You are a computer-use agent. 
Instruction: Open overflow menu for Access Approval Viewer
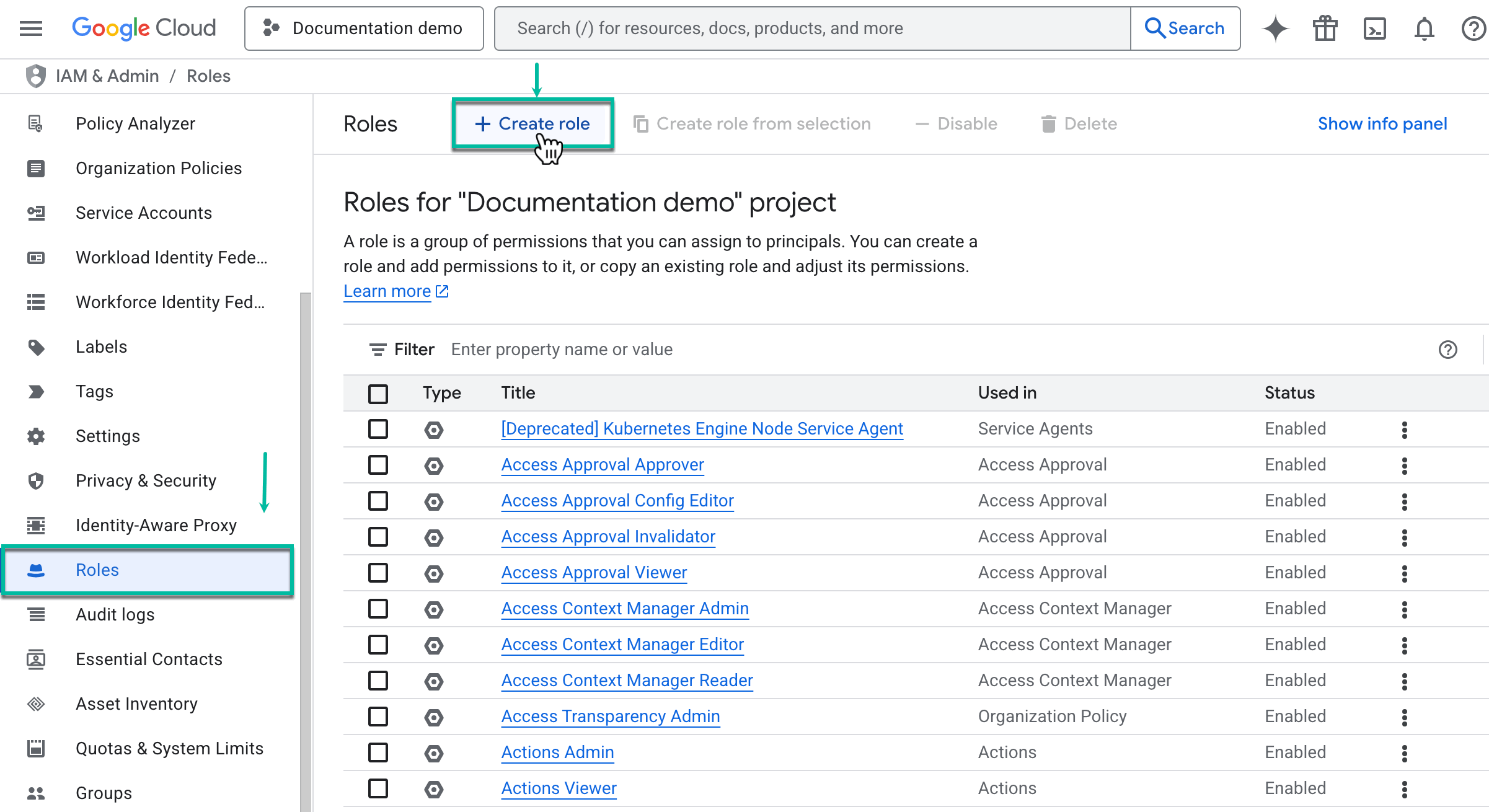tap(1404, 573)
